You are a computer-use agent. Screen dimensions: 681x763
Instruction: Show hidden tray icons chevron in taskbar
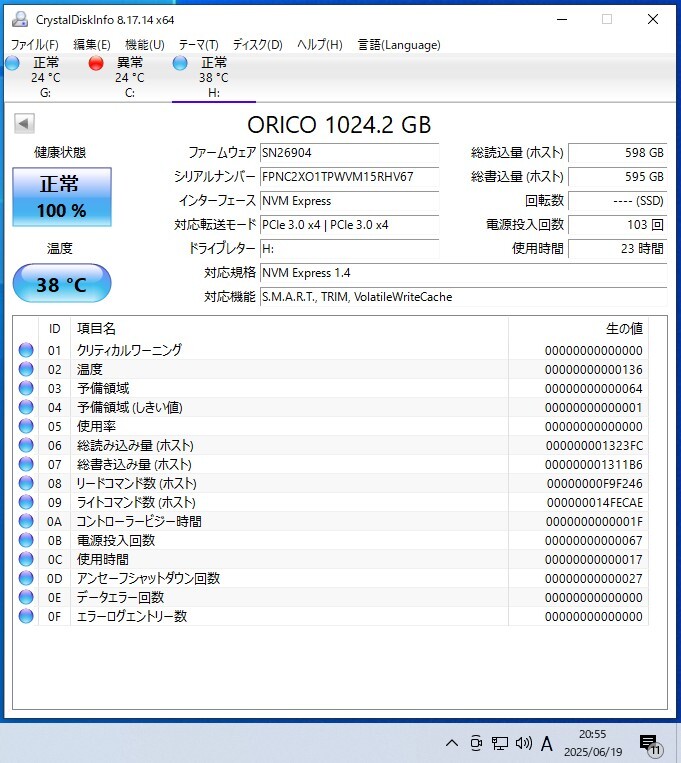(452, 743)
